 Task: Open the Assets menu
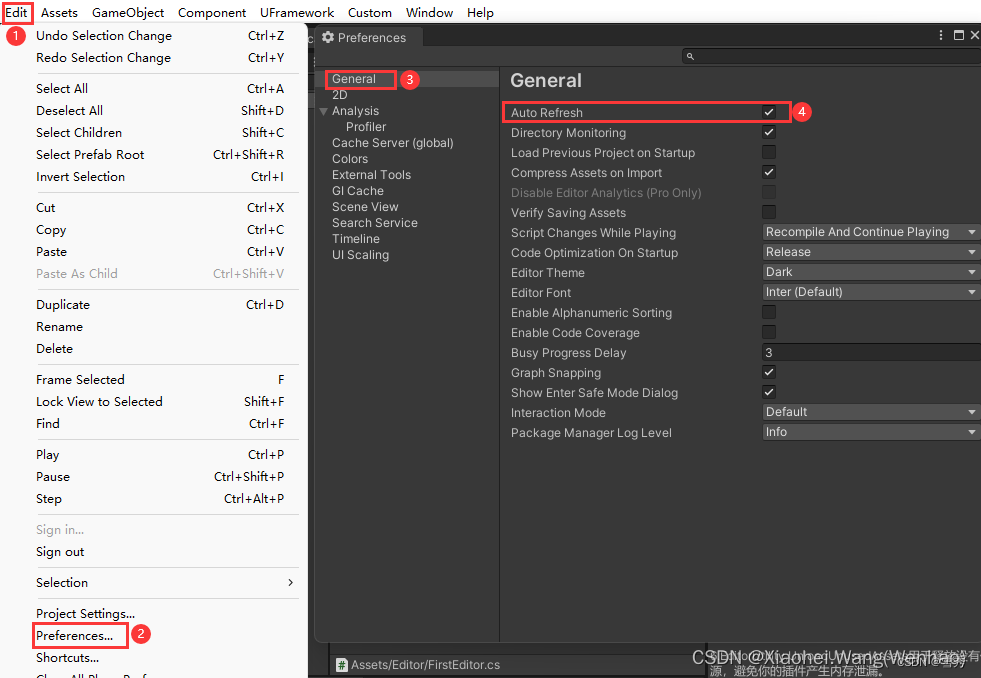[x=59, y=13]
